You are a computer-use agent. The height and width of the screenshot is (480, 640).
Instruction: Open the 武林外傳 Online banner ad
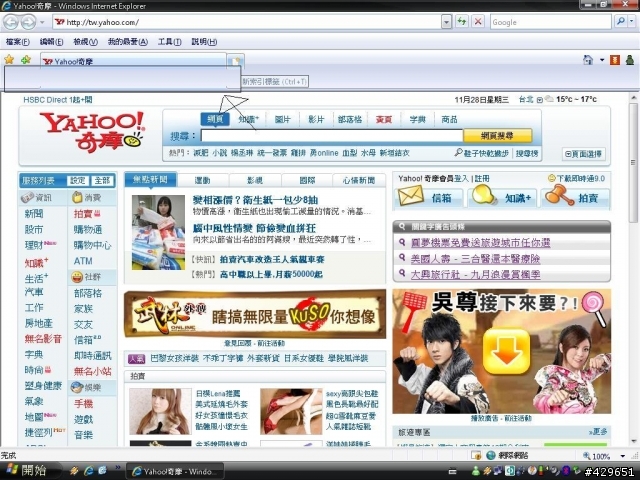pyautogui.click(x=255, y=314)
